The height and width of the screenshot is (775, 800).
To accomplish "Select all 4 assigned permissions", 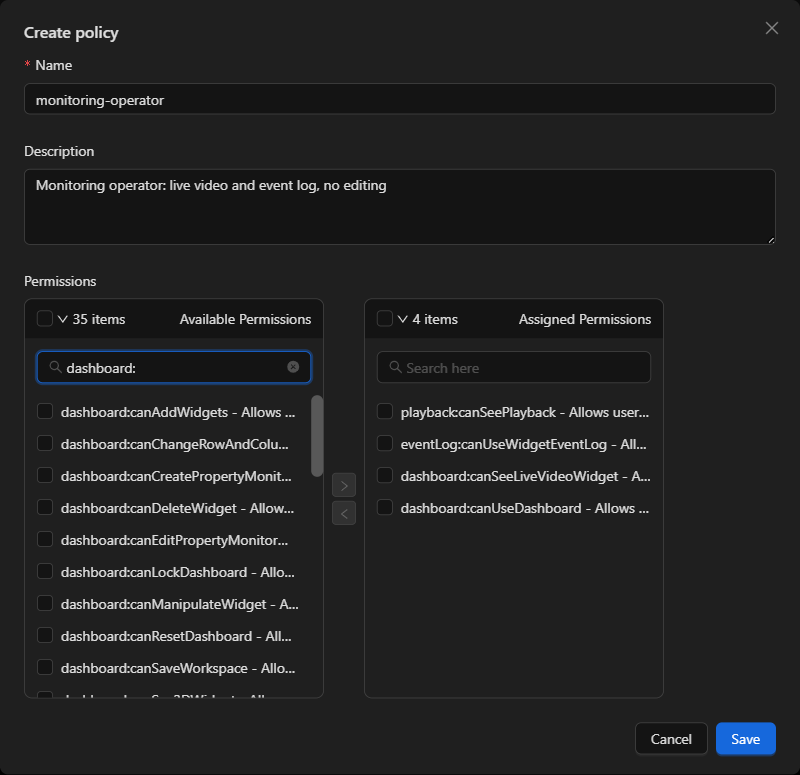I will (x=385, y=318).
